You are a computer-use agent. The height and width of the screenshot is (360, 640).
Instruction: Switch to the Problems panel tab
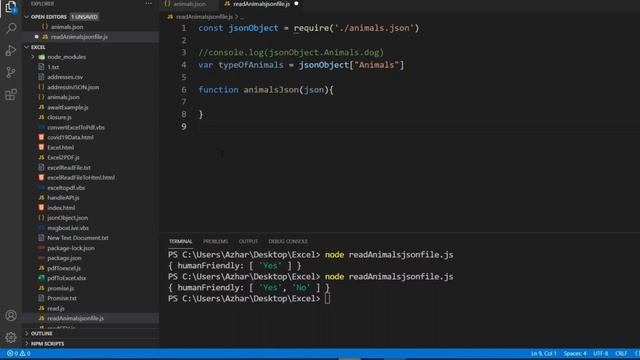tap(216, 242)
